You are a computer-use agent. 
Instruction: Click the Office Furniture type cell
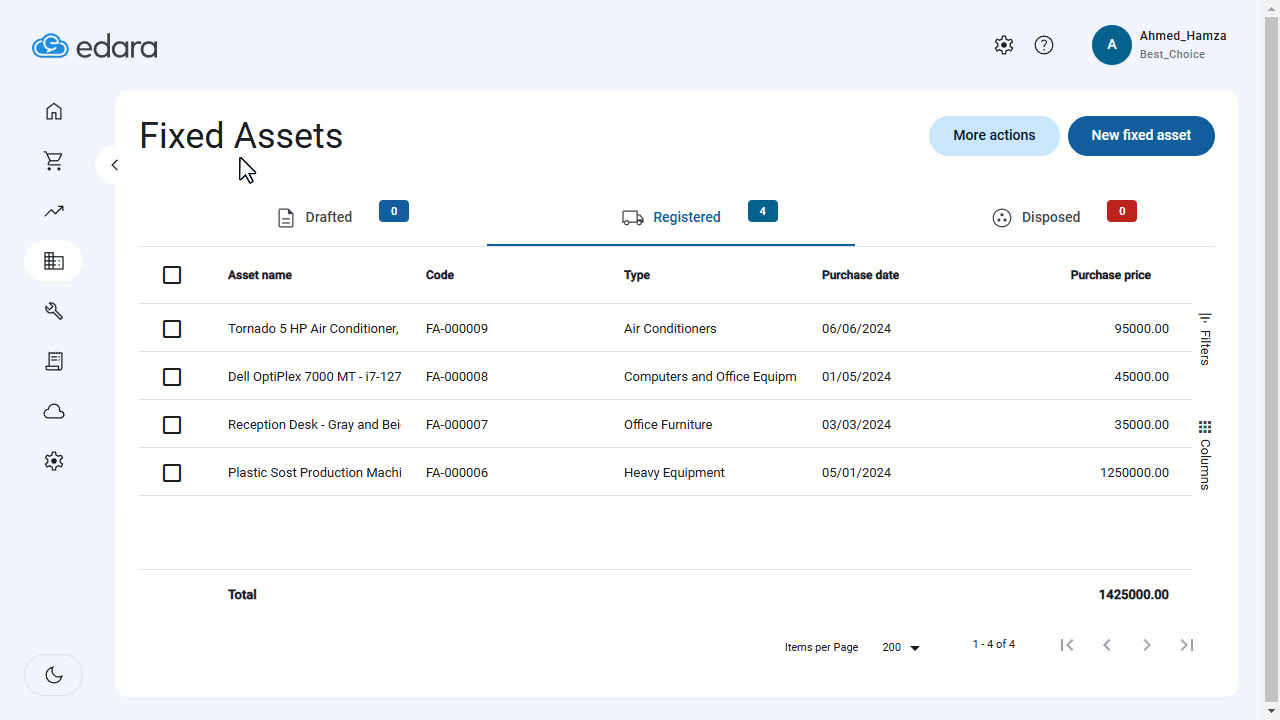[x=668, y=425]
